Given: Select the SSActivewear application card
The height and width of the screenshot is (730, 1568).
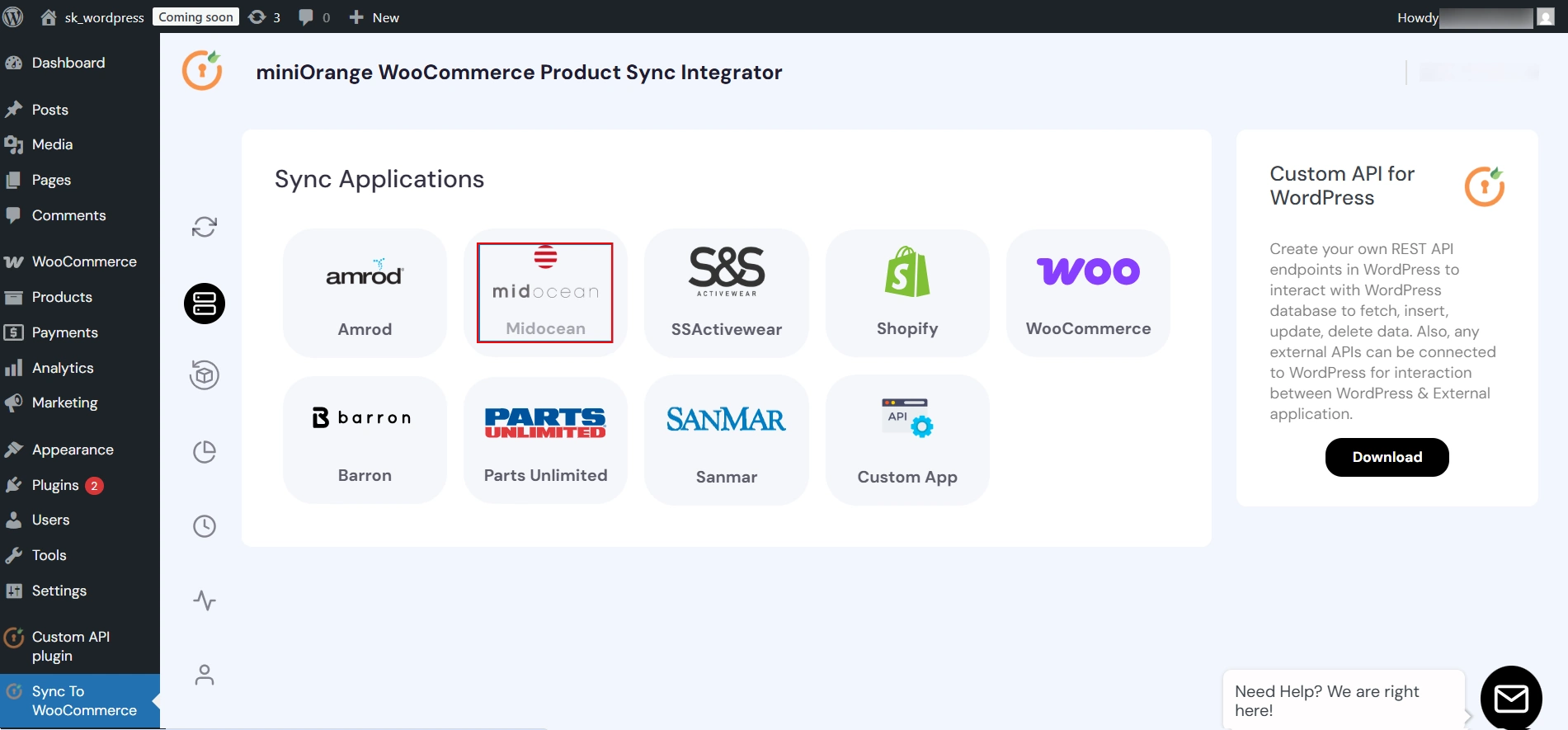Looking at the screenshot, I should (x=727, y=293).
